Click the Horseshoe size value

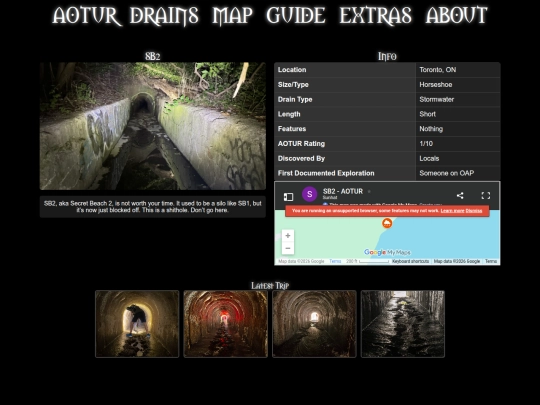pos(436,85)
